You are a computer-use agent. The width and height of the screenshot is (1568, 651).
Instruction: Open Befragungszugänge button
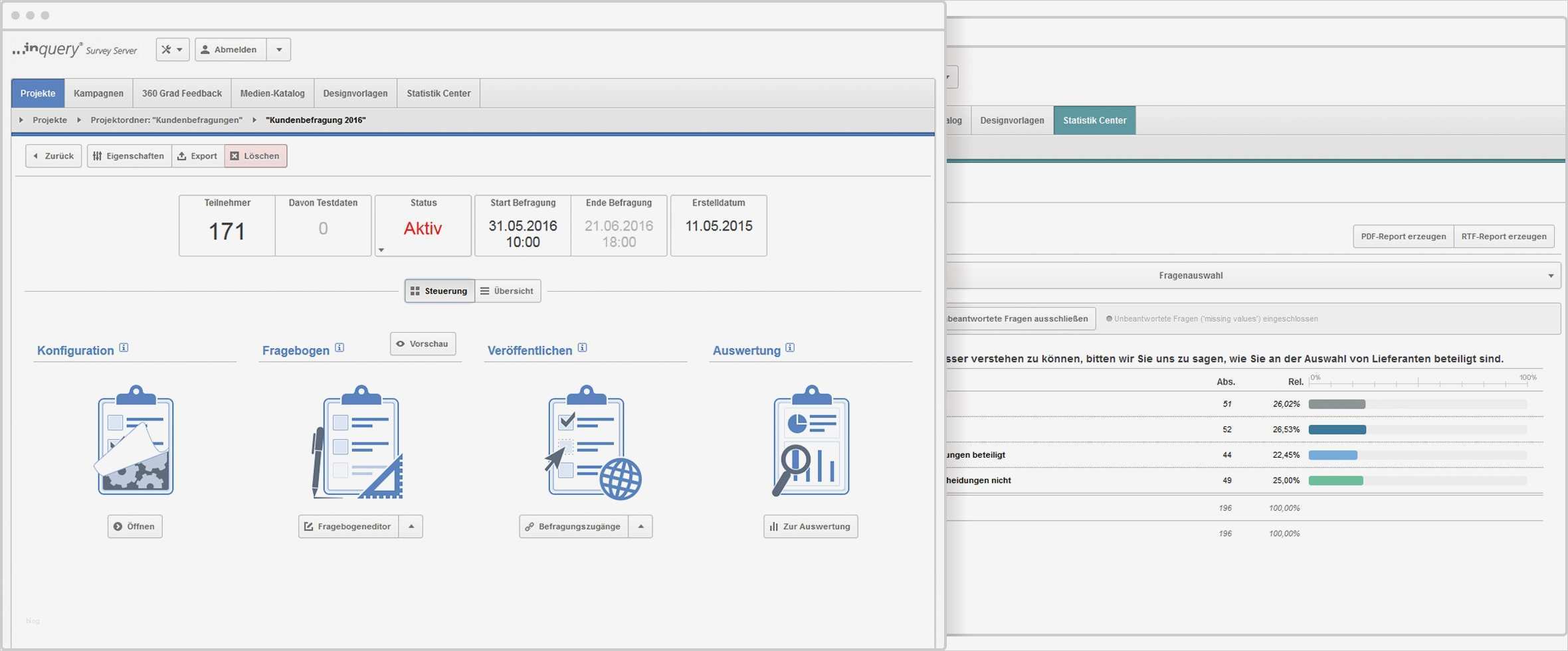point(574,527)
